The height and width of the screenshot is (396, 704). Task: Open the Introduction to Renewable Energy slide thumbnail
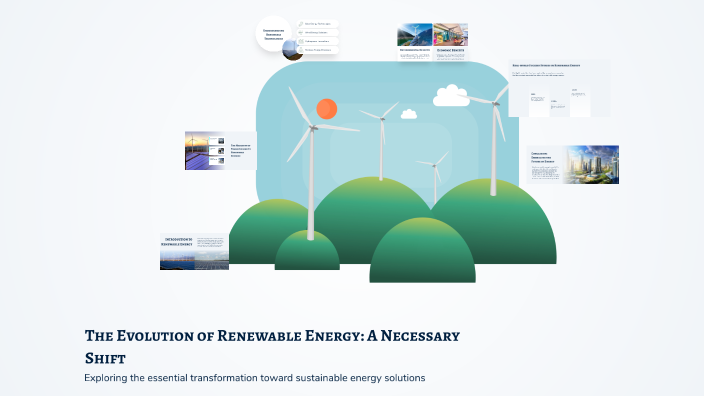tap(194, 251)
